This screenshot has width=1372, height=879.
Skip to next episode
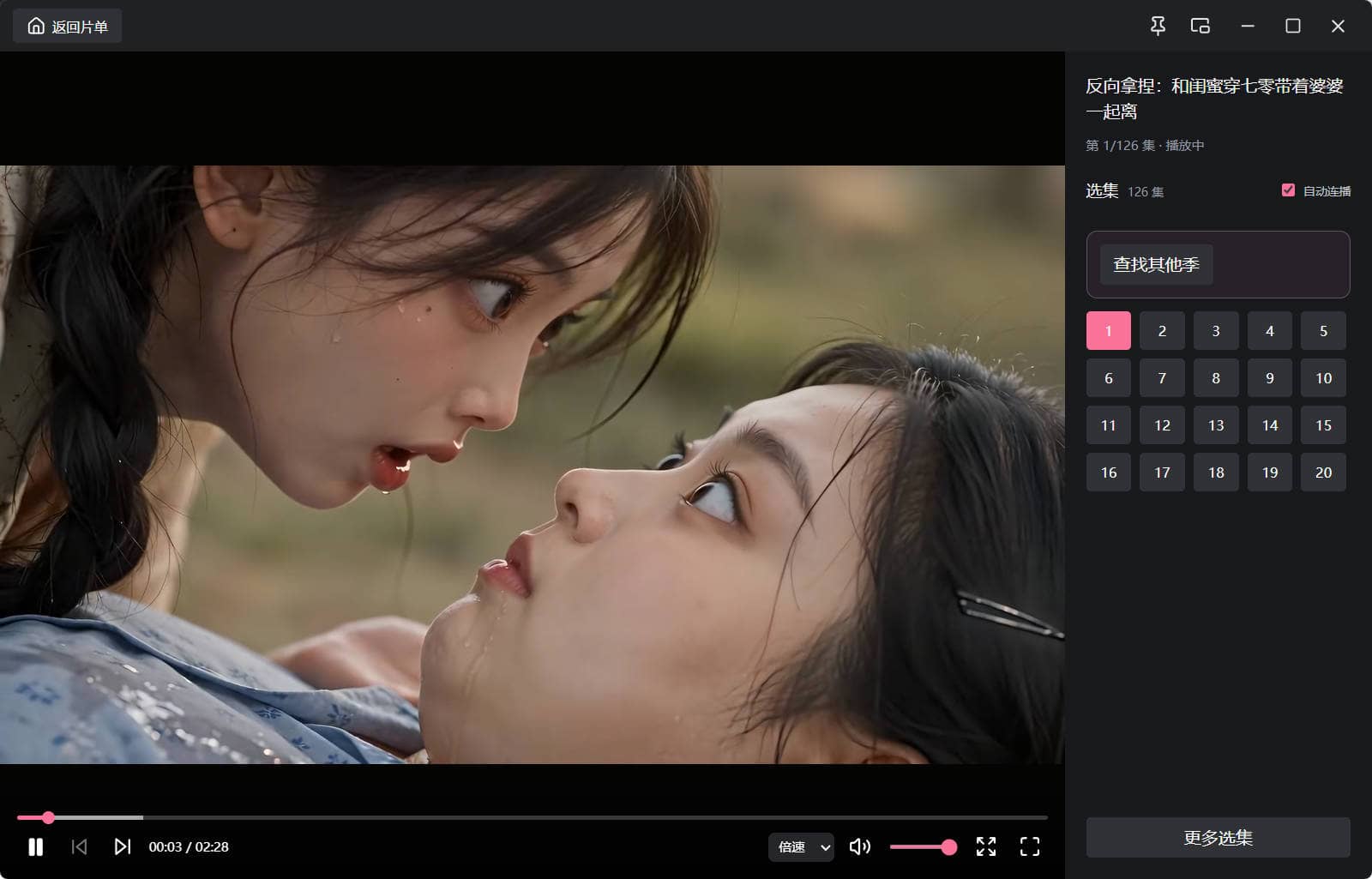pyautogui.click(x=123, y=846)
